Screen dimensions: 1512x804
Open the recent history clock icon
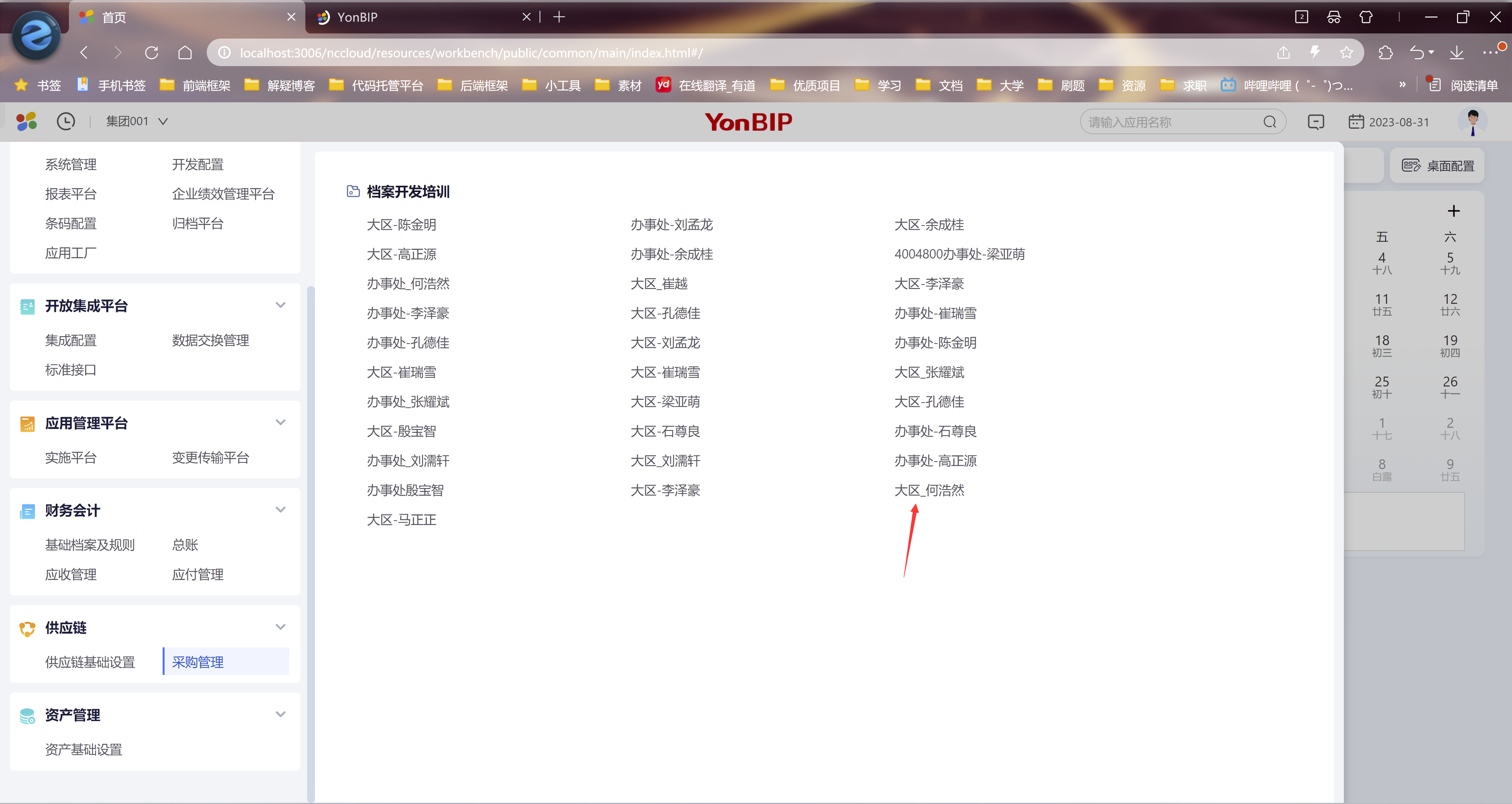66,121
